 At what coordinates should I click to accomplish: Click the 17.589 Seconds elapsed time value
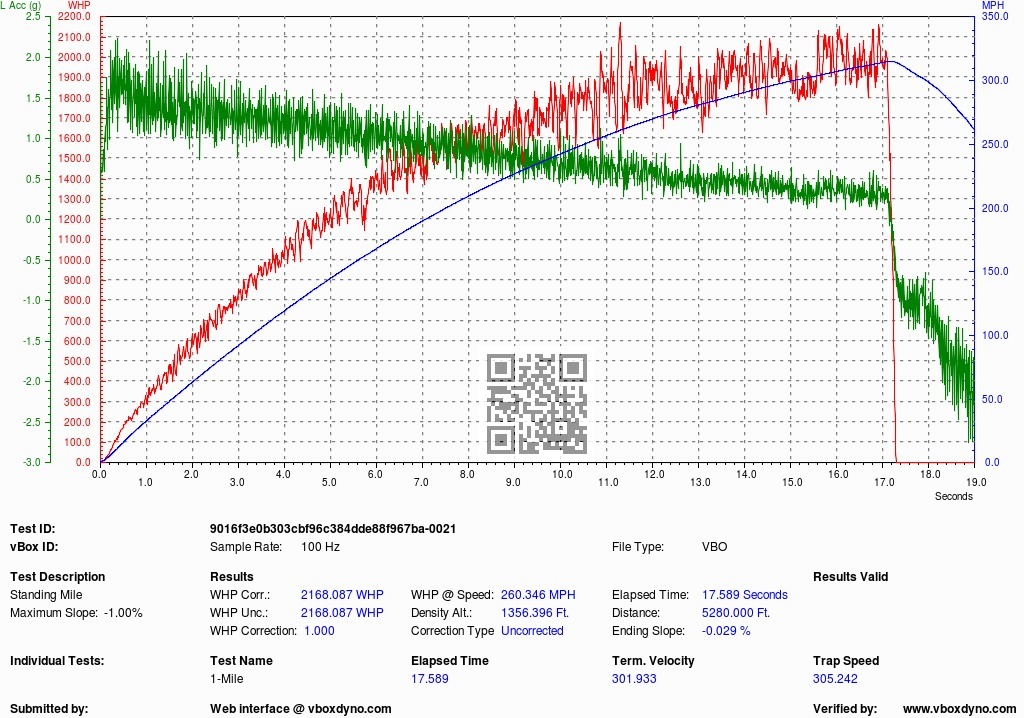pyautogui.click(x=744, y=595)
